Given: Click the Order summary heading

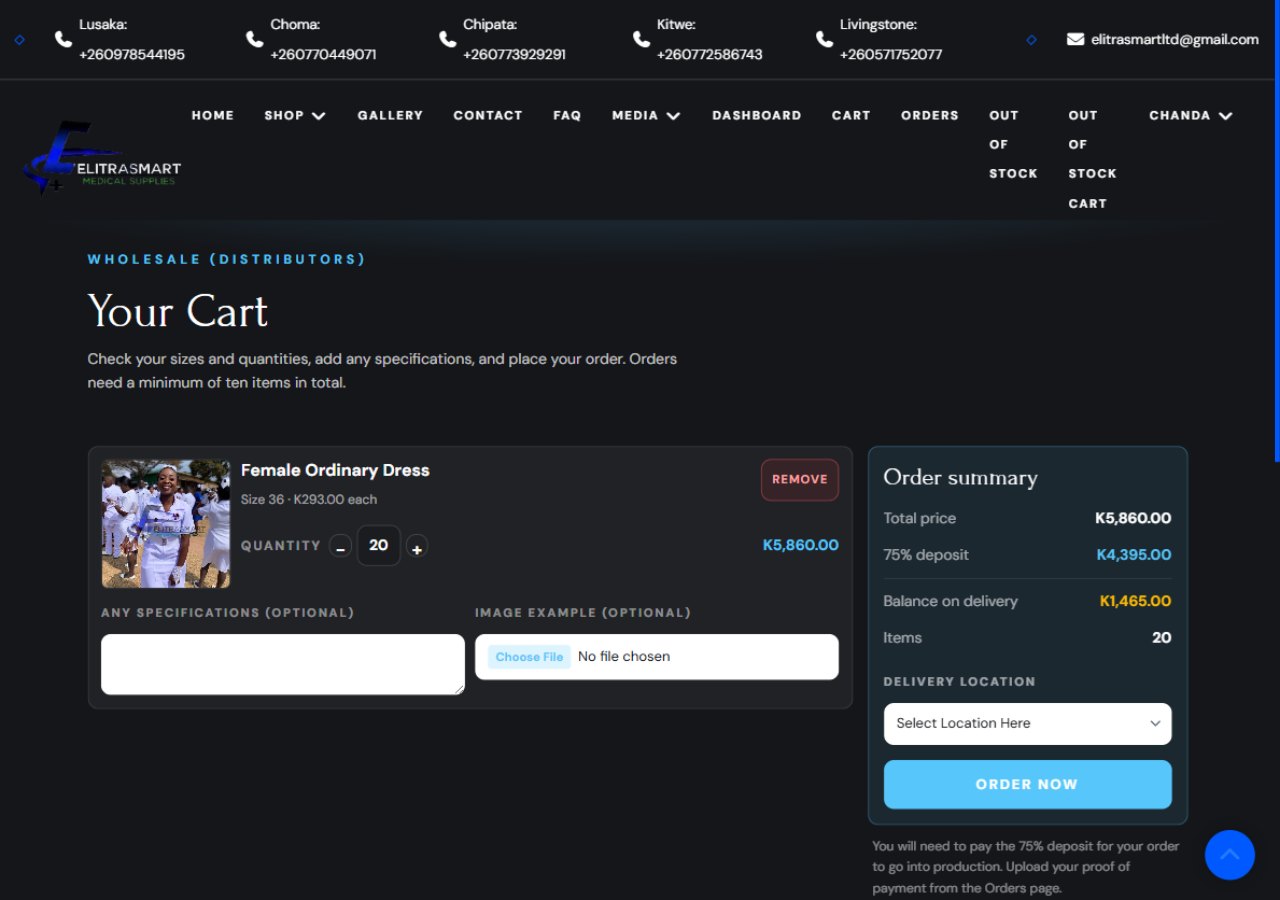Looking at the screenshot, I should pyautogui.click(x=961, y=478).
